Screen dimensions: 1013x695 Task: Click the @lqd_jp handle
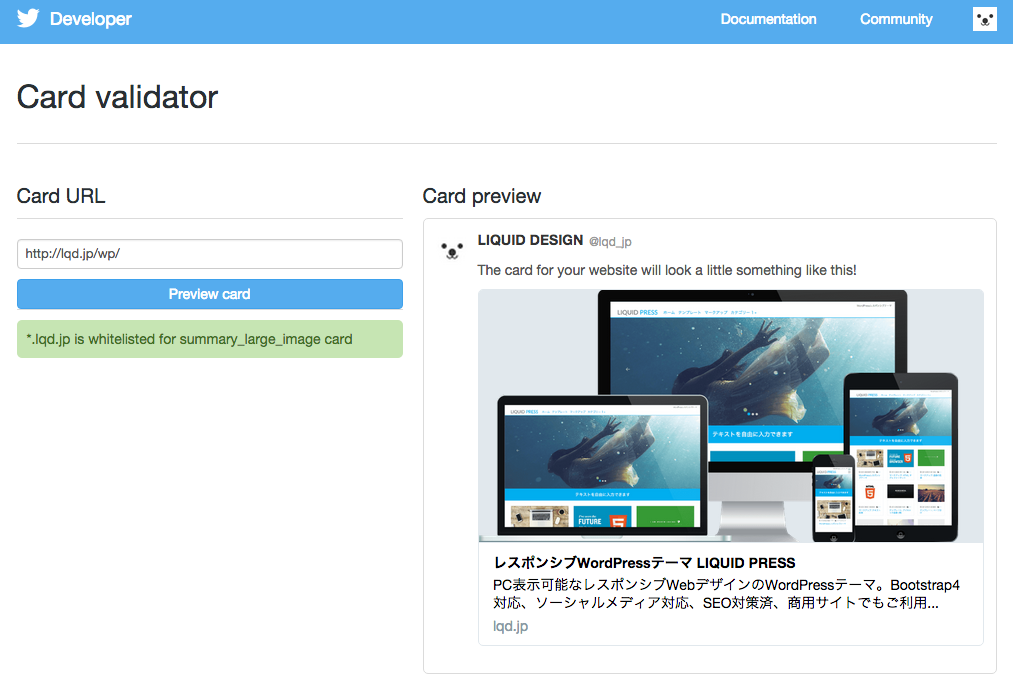[x=611, y=242]
